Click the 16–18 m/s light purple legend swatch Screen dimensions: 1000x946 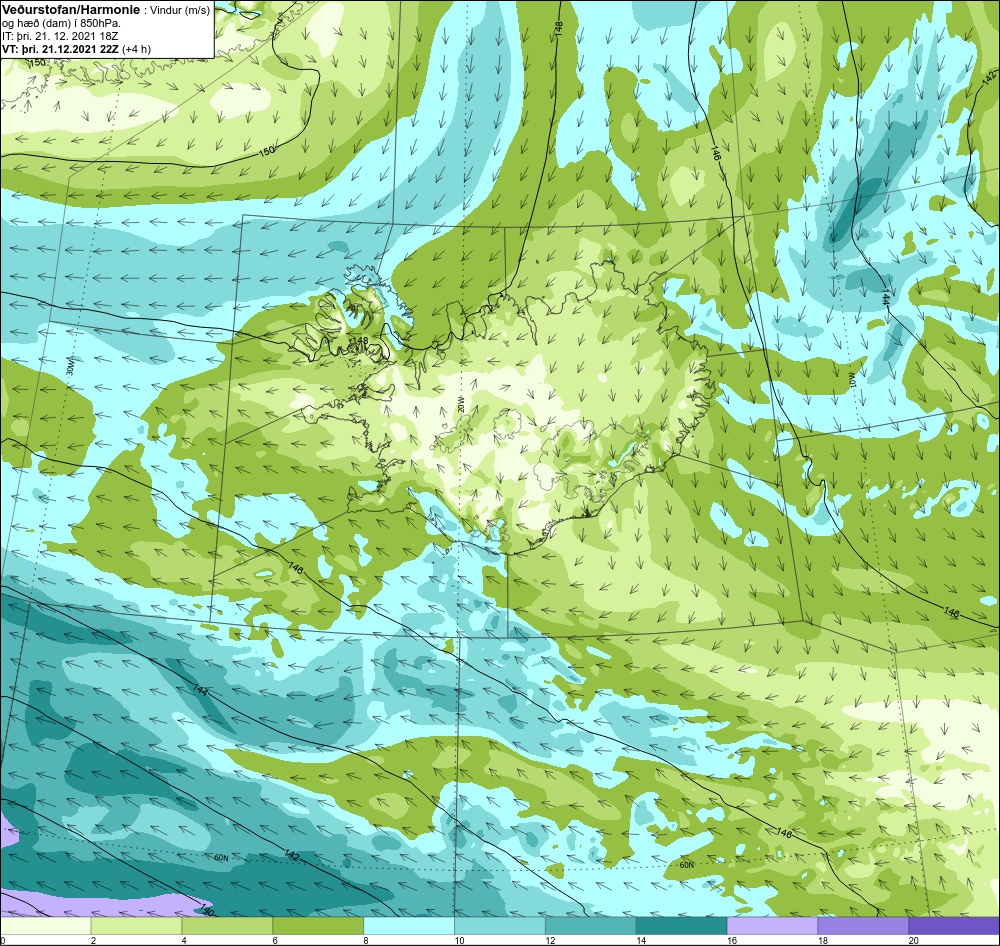772,925
